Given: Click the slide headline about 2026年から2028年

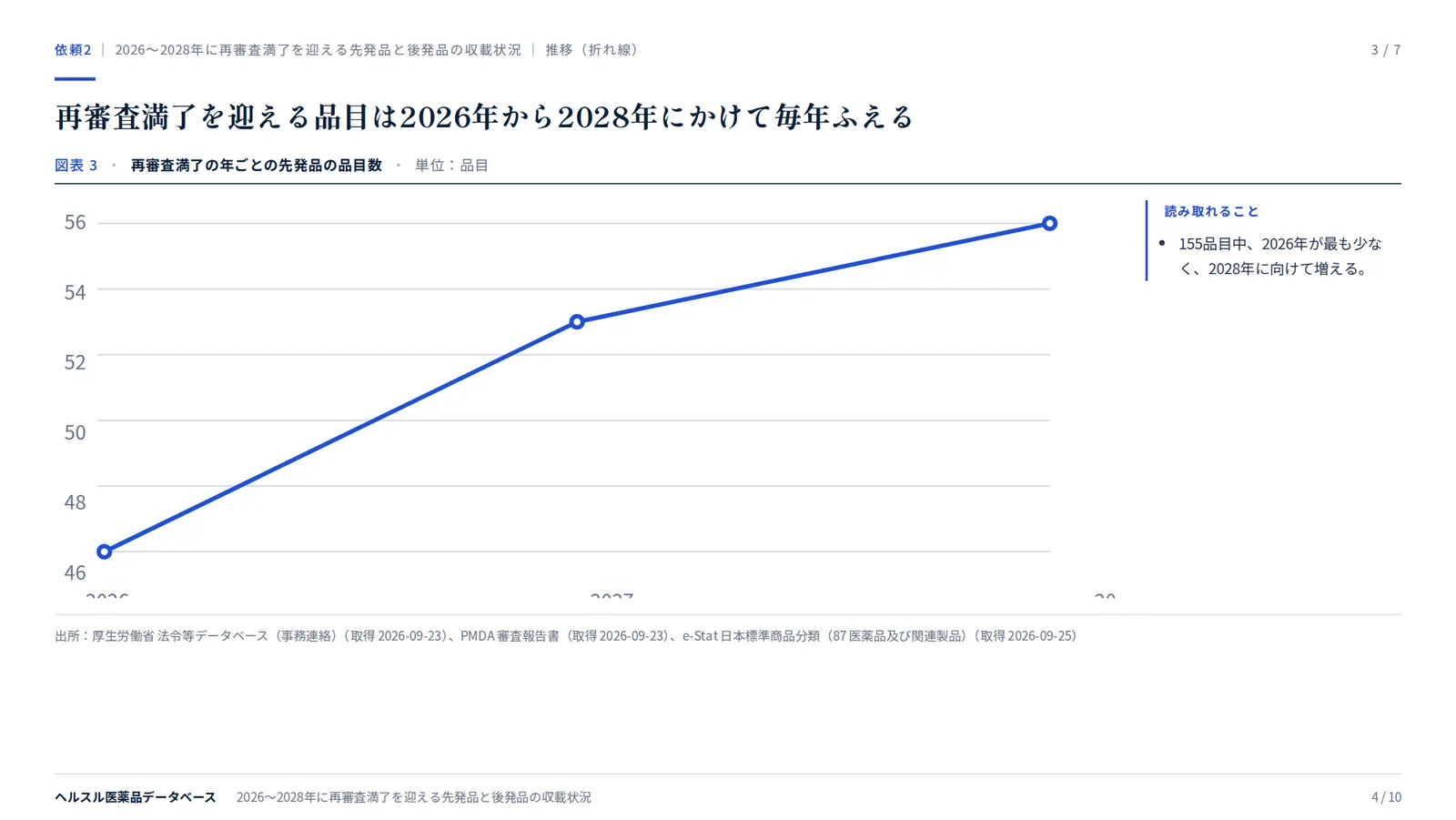Looking at the screenshot, I should pos(484,116).
